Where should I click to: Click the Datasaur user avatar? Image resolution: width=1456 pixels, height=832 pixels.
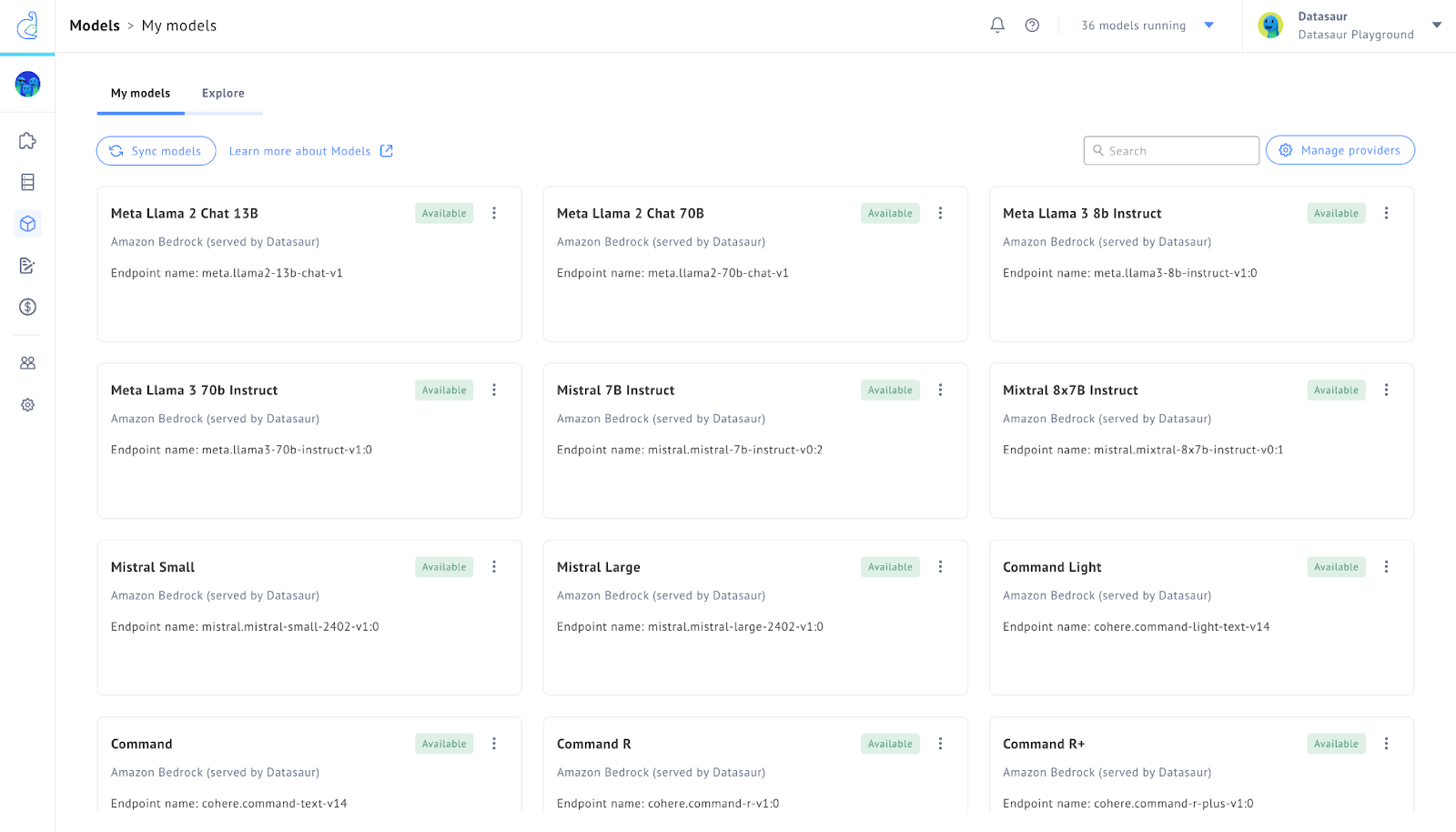point(1270,25)
